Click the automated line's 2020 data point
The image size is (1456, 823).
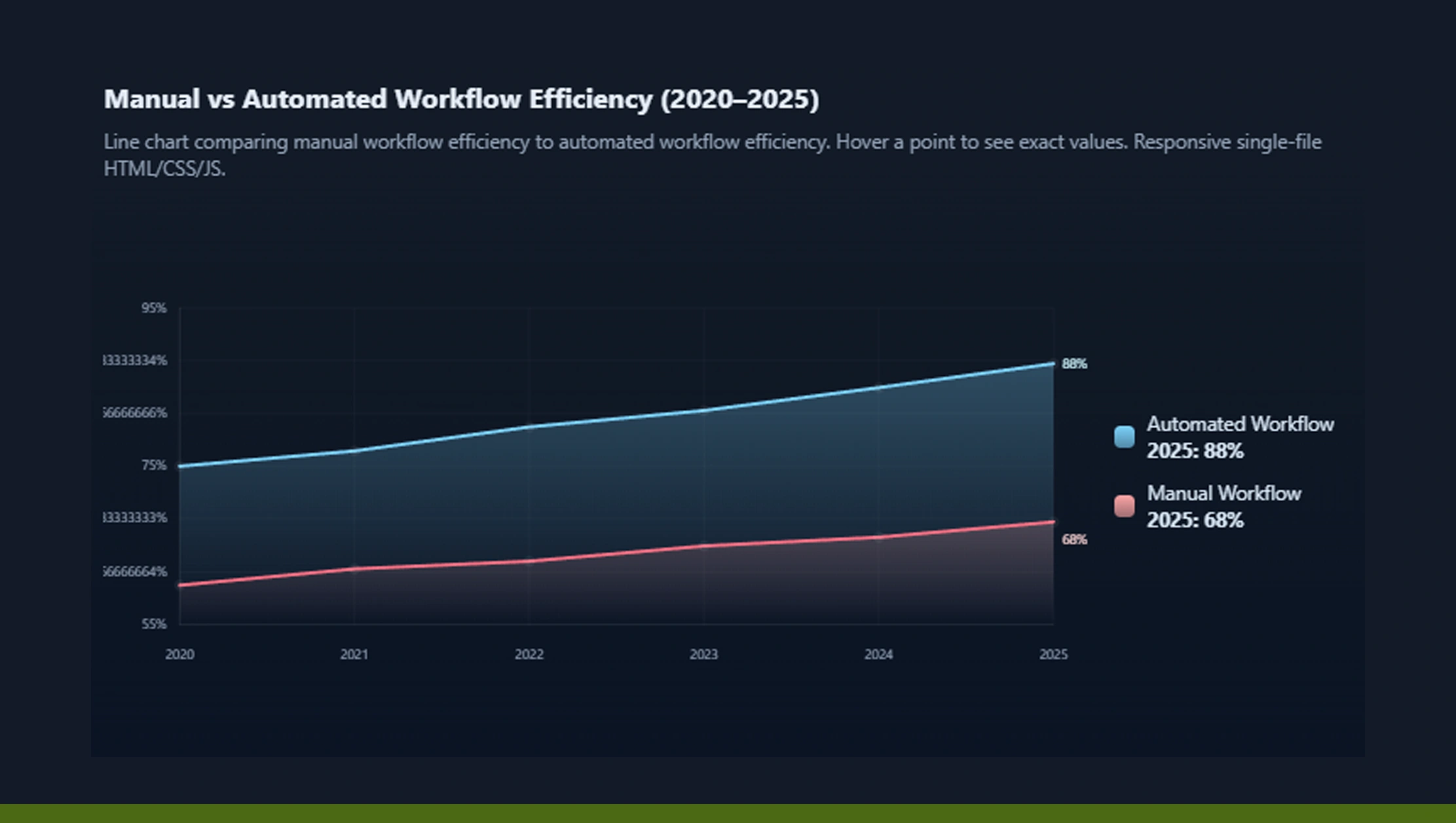tap(180, 467)
